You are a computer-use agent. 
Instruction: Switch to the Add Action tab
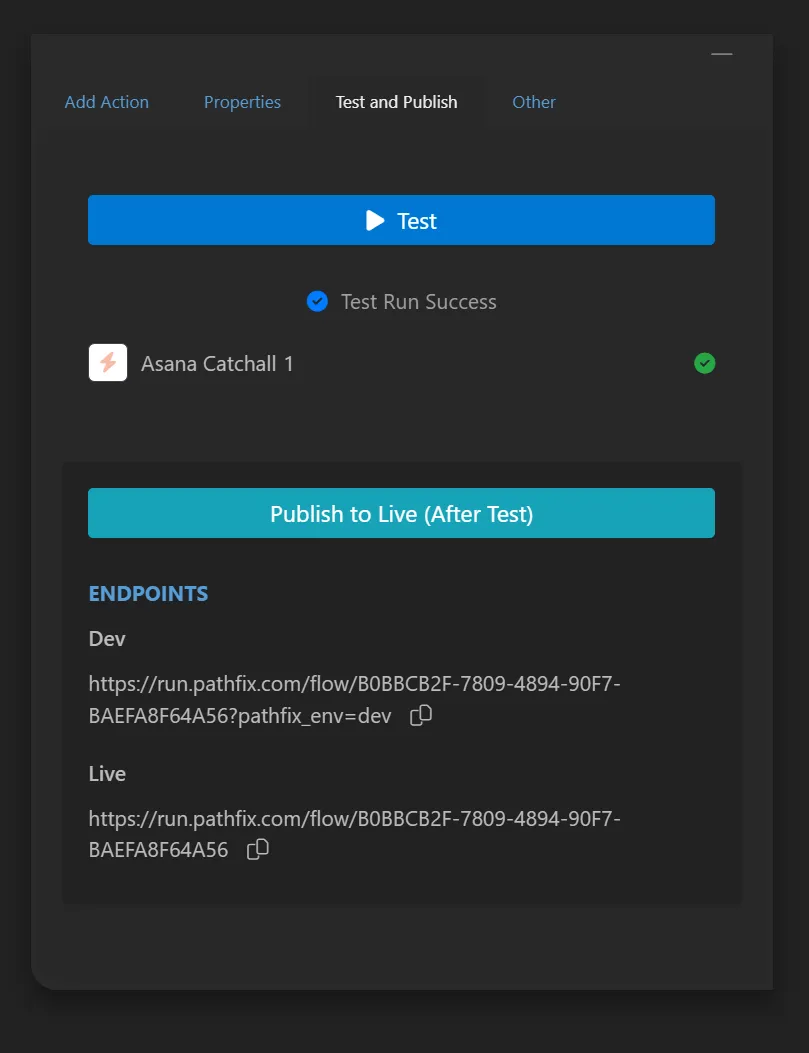pyautogui.click(x=107, y=102)
